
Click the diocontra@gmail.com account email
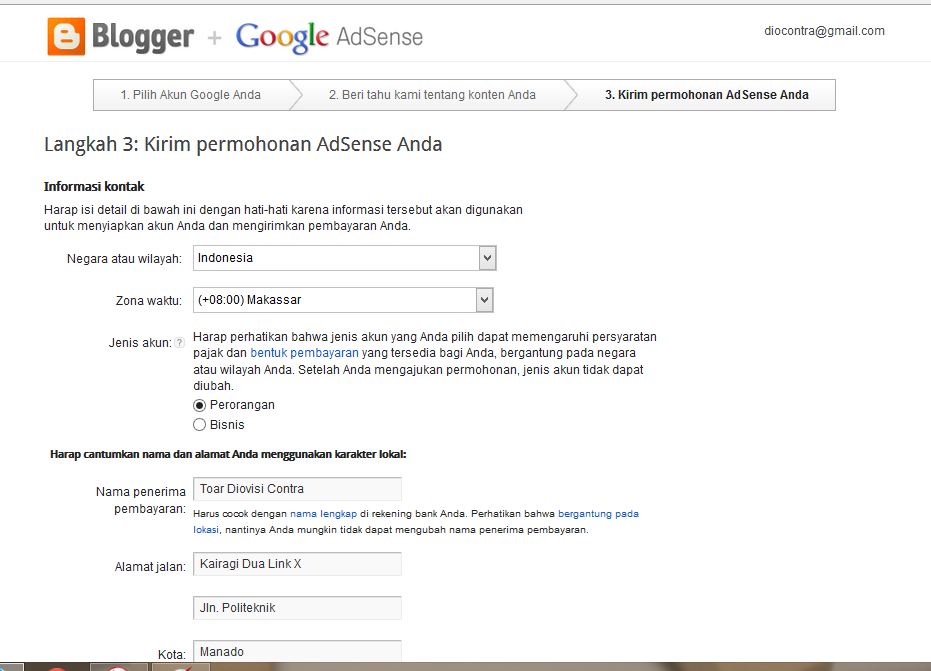click(824, 31)
